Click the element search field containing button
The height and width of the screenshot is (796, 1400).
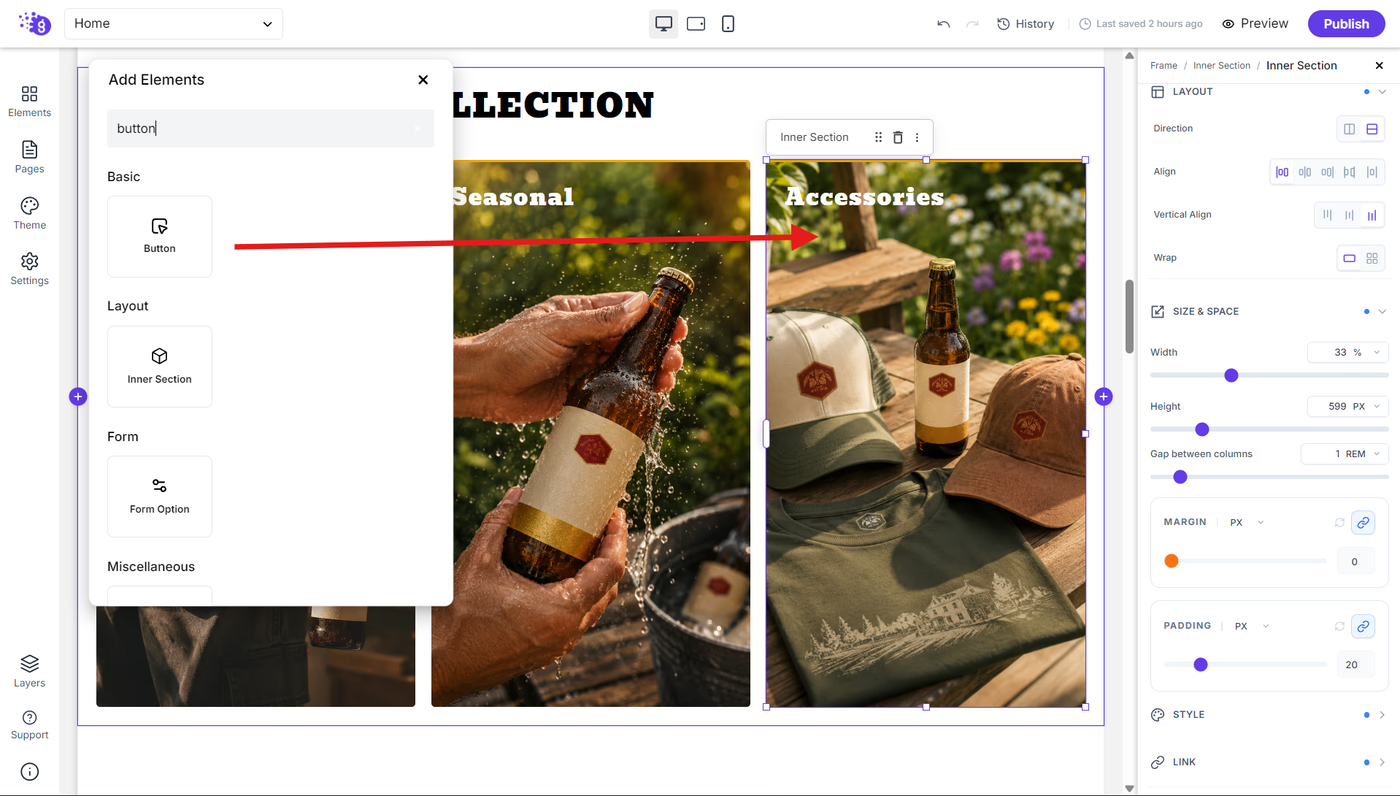[x=270, y=129]
